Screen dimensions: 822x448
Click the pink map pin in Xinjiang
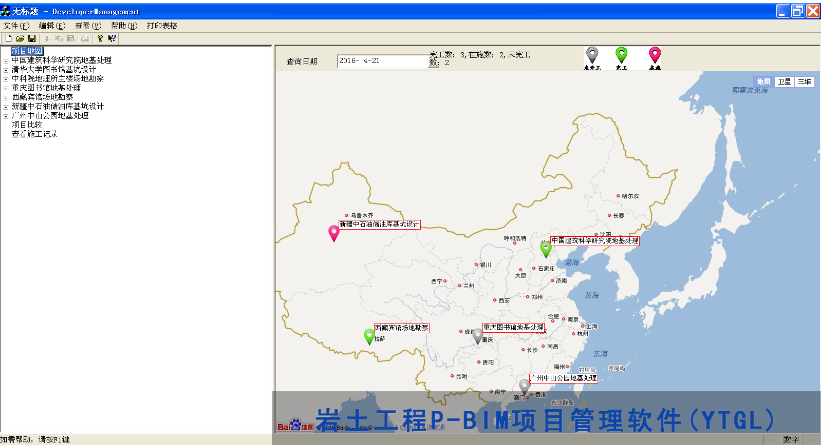tap(333, 233)
